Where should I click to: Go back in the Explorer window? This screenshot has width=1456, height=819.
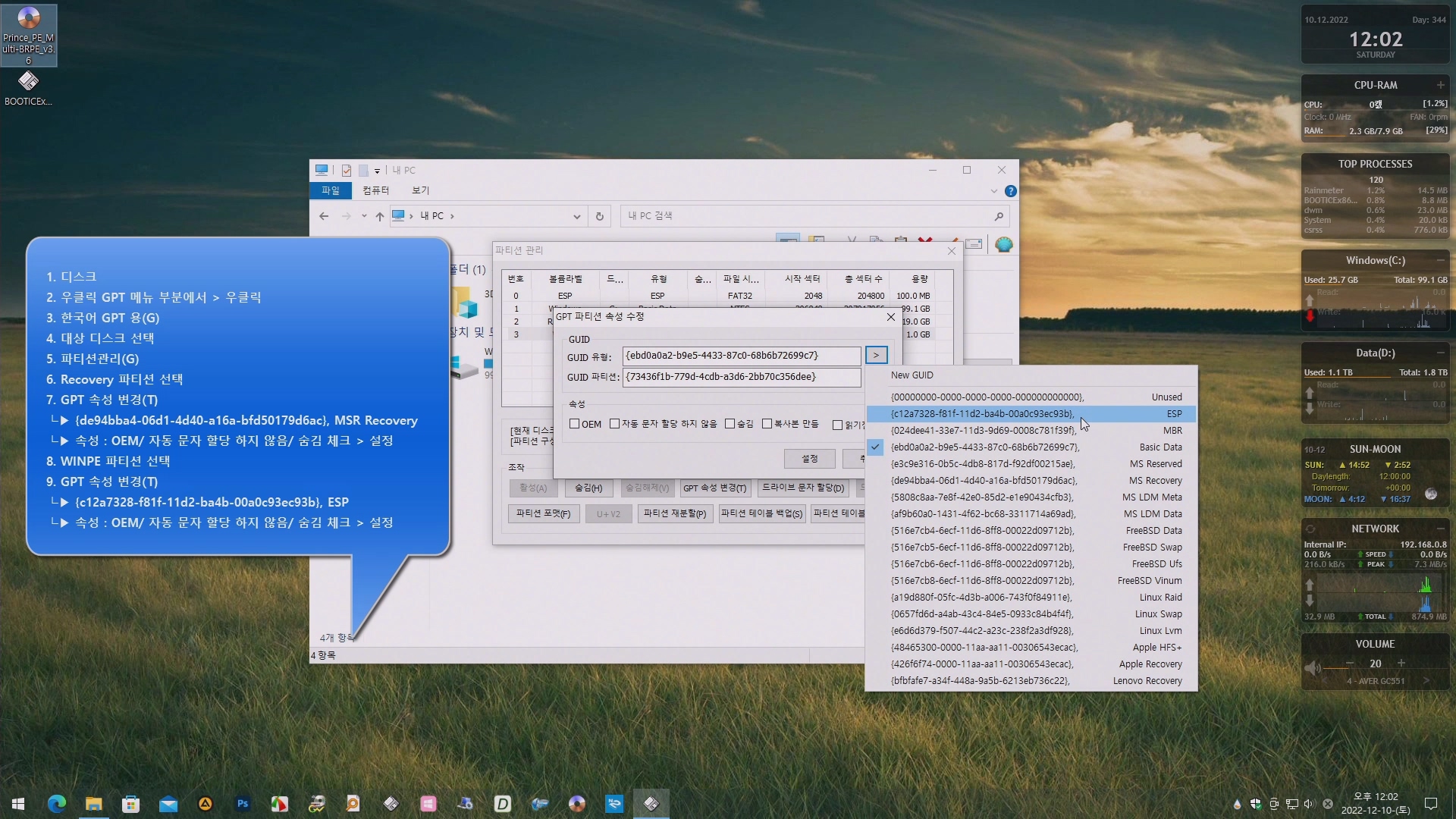(324, 216)
